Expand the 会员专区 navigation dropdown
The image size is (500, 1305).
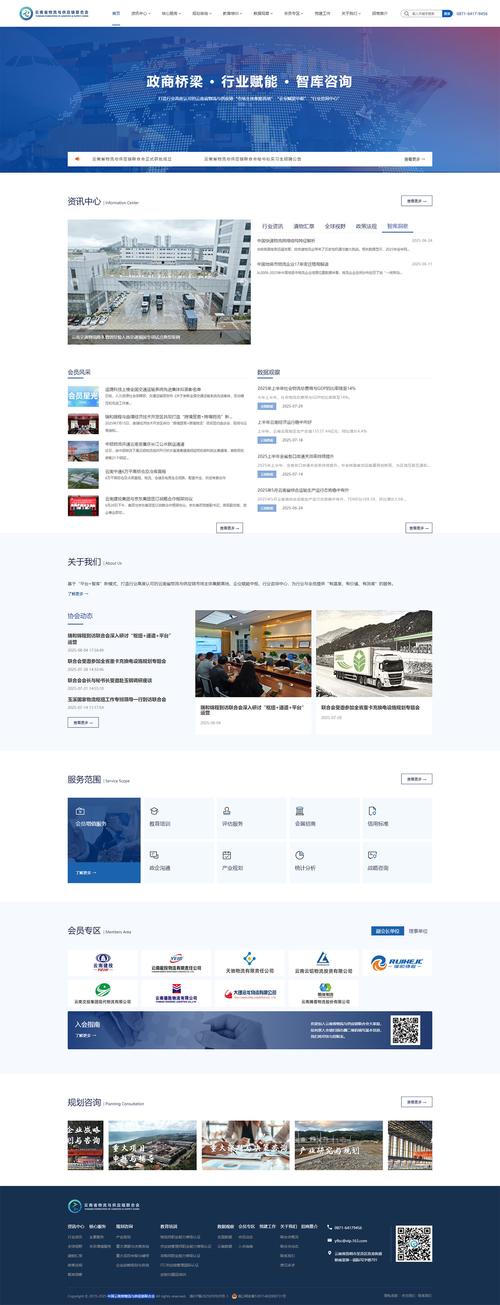(x=292, y=14)
